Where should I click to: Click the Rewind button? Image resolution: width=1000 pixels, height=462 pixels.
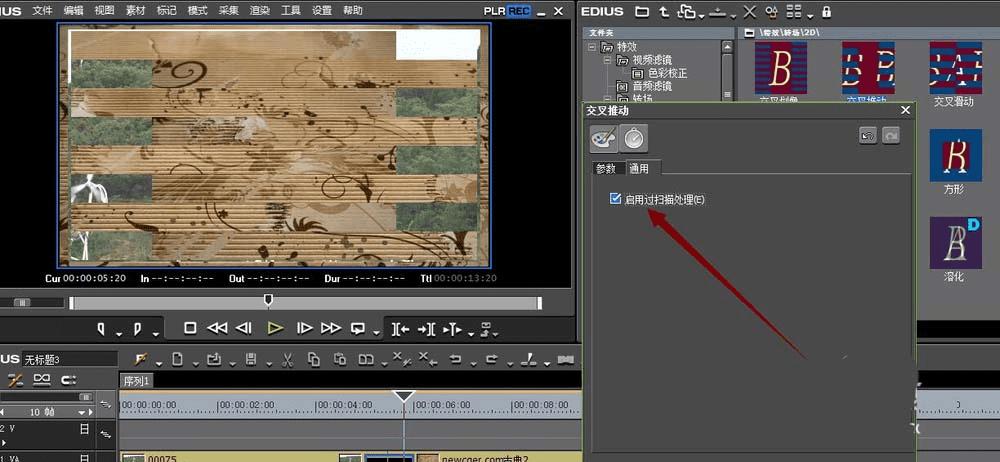(x=217, y=328)
